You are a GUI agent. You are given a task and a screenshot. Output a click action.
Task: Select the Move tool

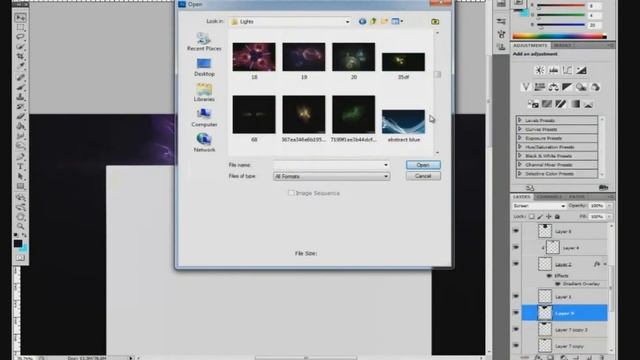pos(20,18)
